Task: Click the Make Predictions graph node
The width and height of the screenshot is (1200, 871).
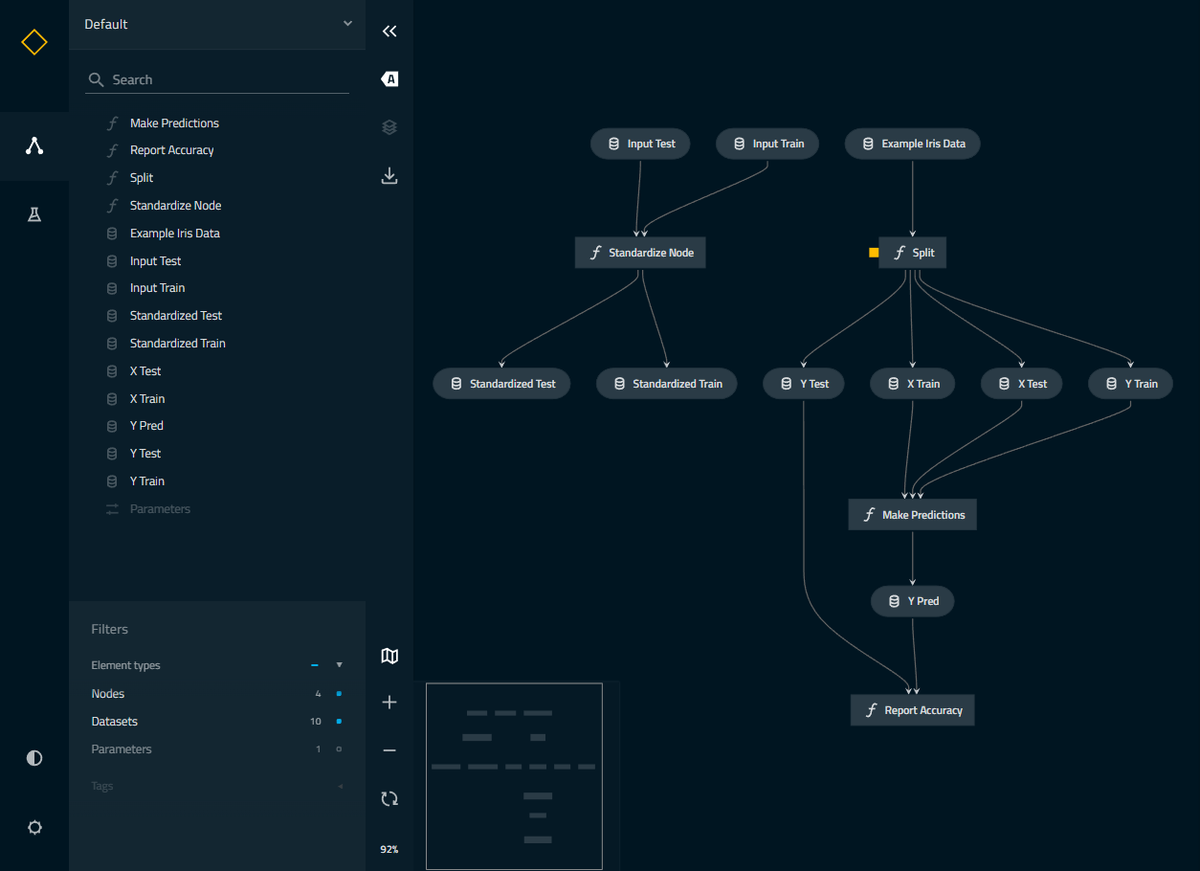Action: pyautogui.click(x=912, y=515)
